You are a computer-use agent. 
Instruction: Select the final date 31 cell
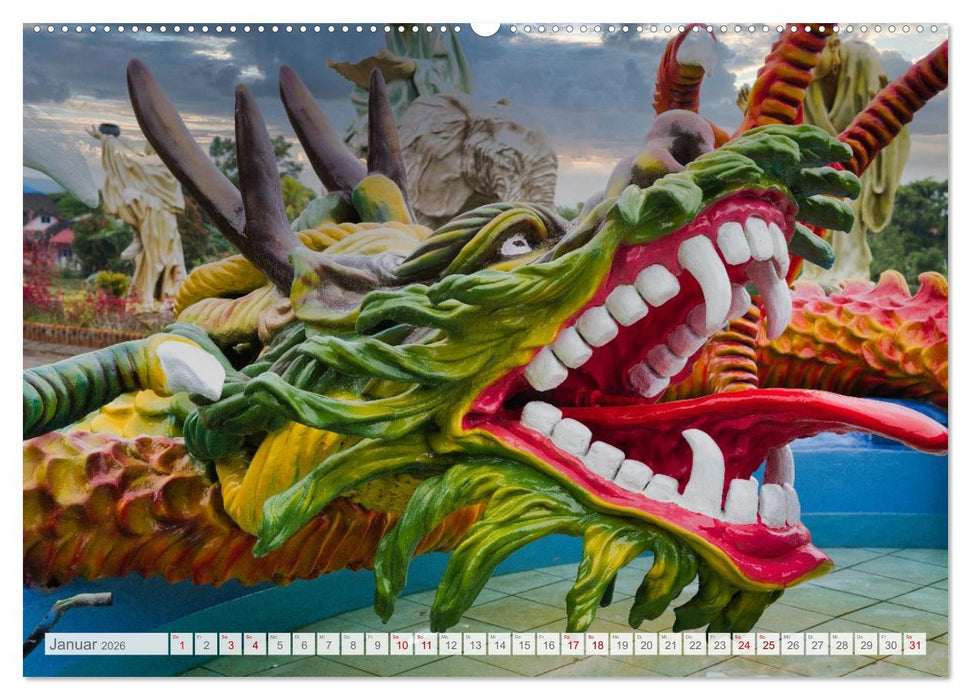tap(914, 645)
